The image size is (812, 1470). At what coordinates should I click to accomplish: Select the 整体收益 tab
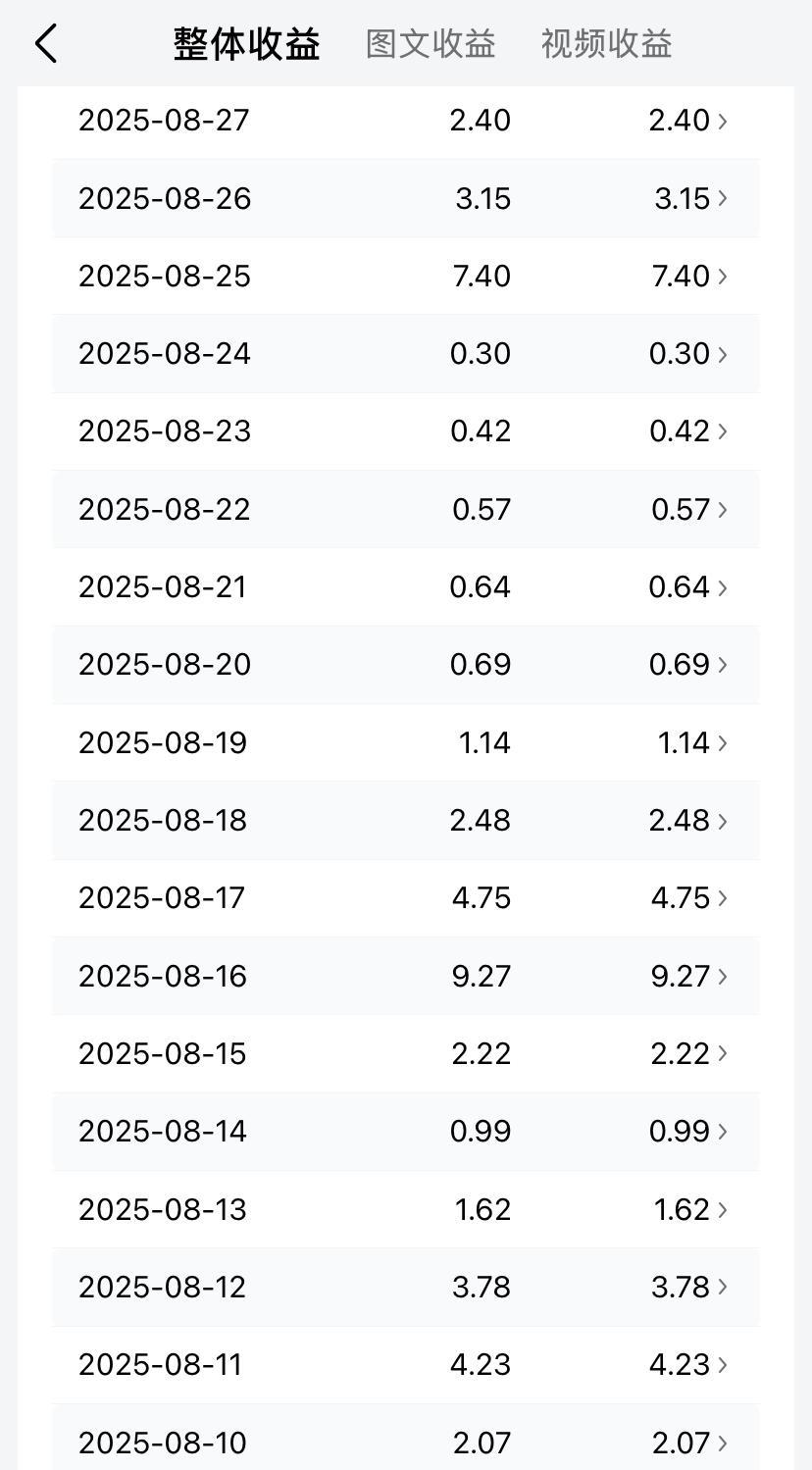click(247, 44)
